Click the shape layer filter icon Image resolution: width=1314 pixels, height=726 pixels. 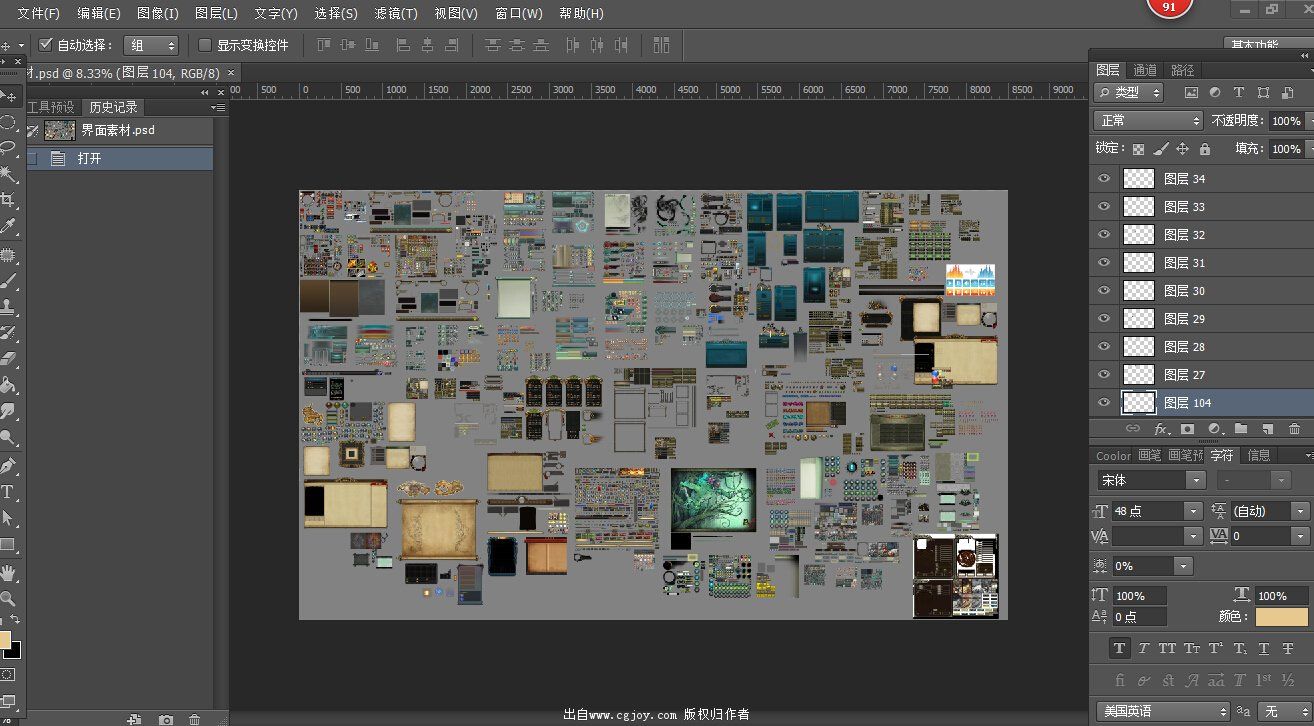point(1263,92)
